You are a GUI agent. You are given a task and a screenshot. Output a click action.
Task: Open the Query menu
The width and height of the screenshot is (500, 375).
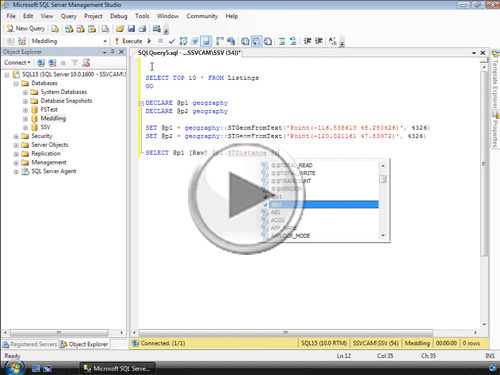tap(68, 16)
